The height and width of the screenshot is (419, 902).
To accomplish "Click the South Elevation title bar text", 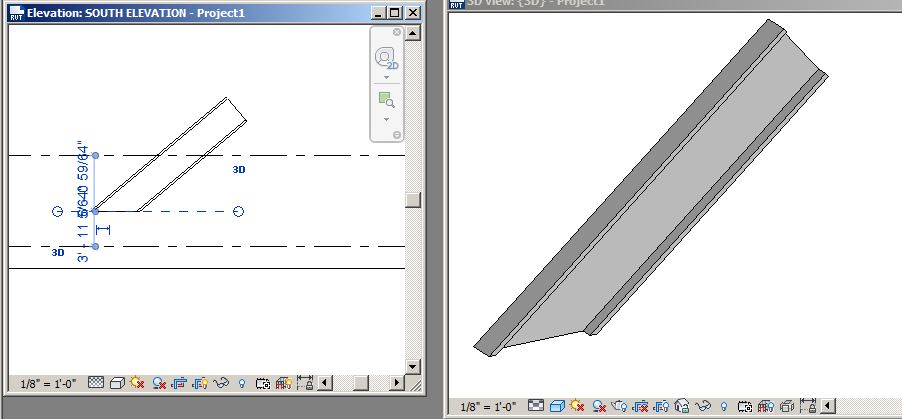I will (136, 13).
